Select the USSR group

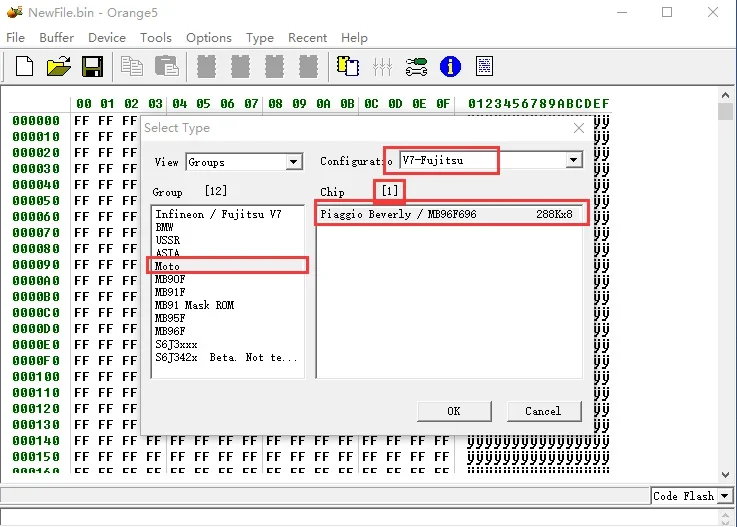(227, 240)
